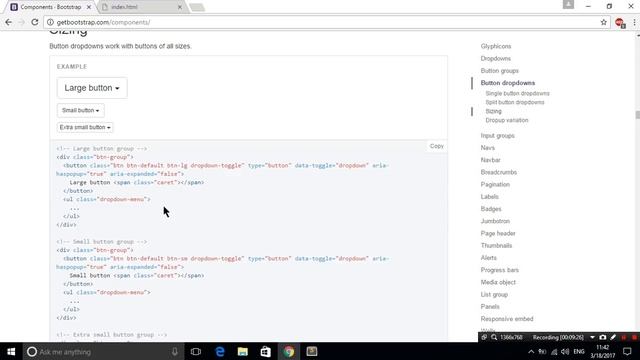Image resolution: width=640 pixels, height=360 pixels.
Task: Close the Components - Bootstrap tab
Action: pyautogui.click(x=89, y=7)
